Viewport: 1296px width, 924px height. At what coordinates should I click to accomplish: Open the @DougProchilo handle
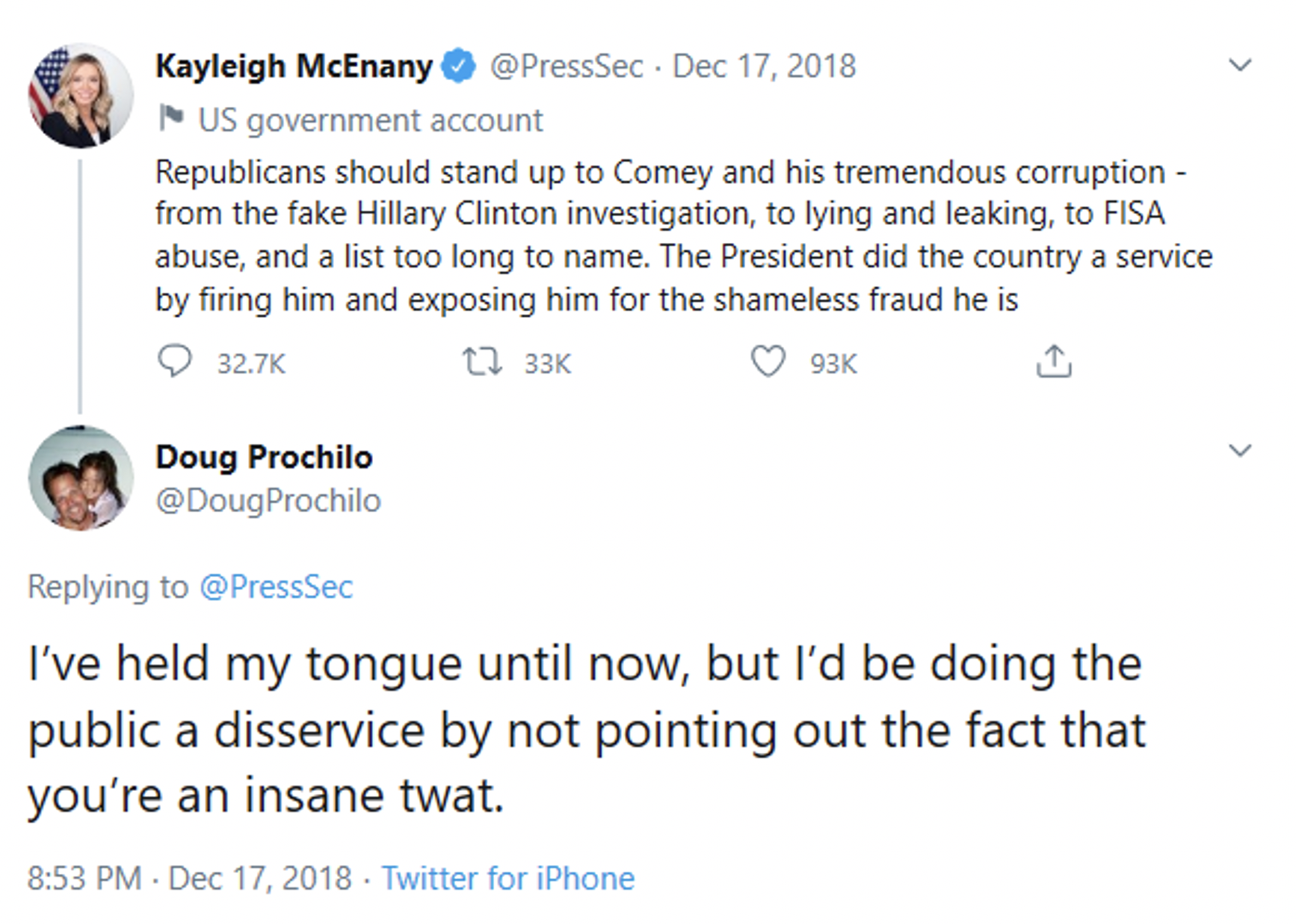click(x=268, y=500)
